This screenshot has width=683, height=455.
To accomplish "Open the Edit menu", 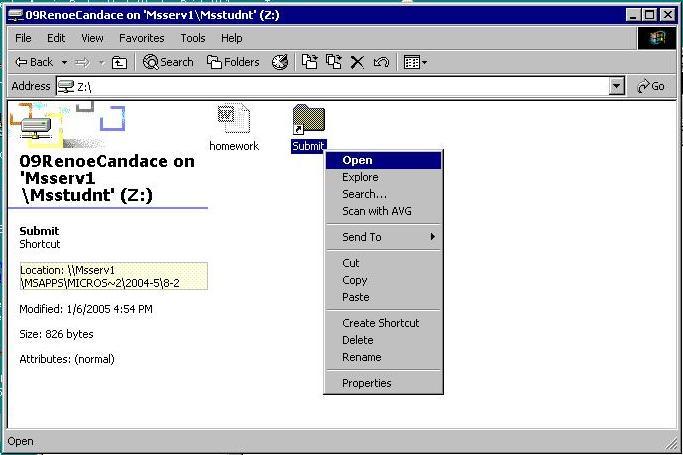I will coord(56,38).
